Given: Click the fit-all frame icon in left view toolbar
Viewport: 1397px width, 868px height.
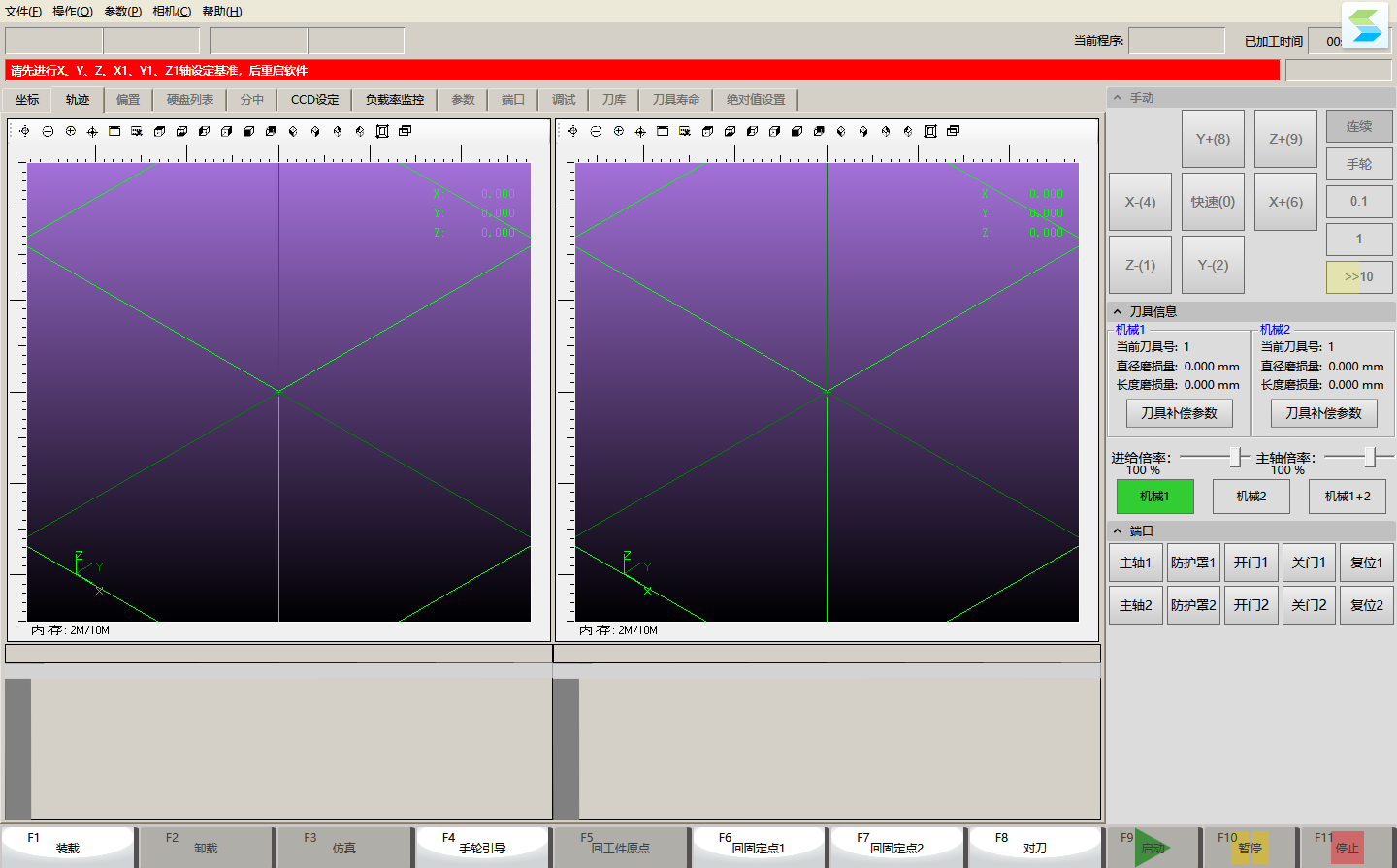Looking at the screenshot, I should pos(382,131).
